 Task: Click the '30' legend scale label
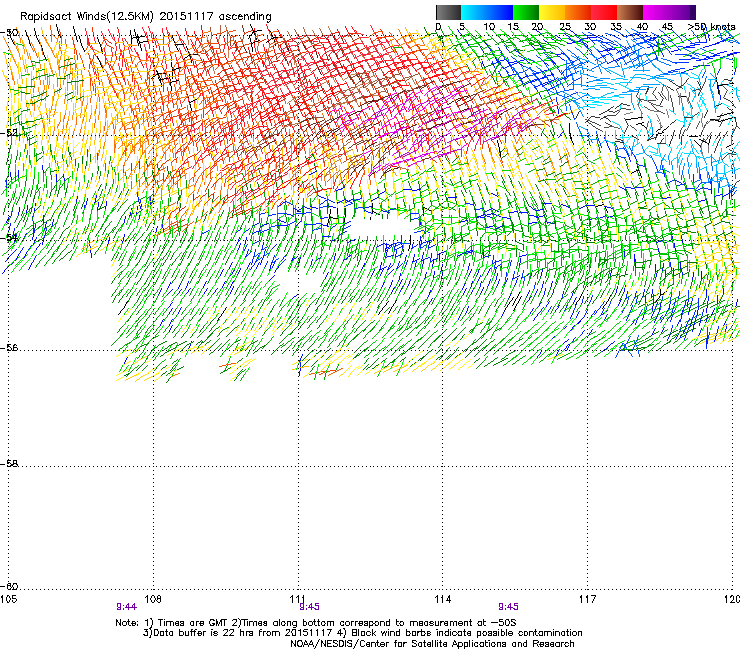tap(590, 27)
